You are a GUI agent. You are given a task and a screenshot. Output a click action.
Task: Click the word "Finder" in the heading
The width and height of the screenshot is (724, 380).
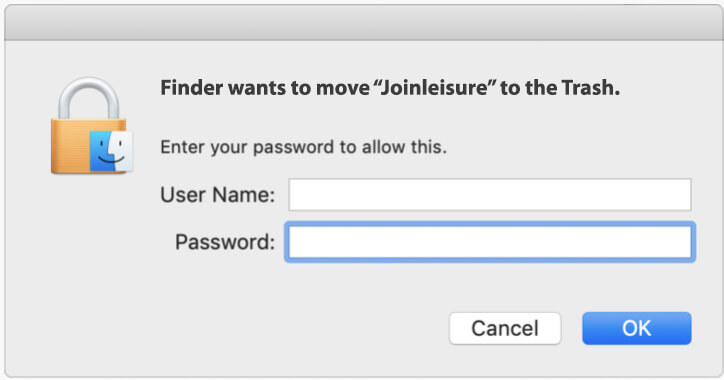(x=191, y=88)
